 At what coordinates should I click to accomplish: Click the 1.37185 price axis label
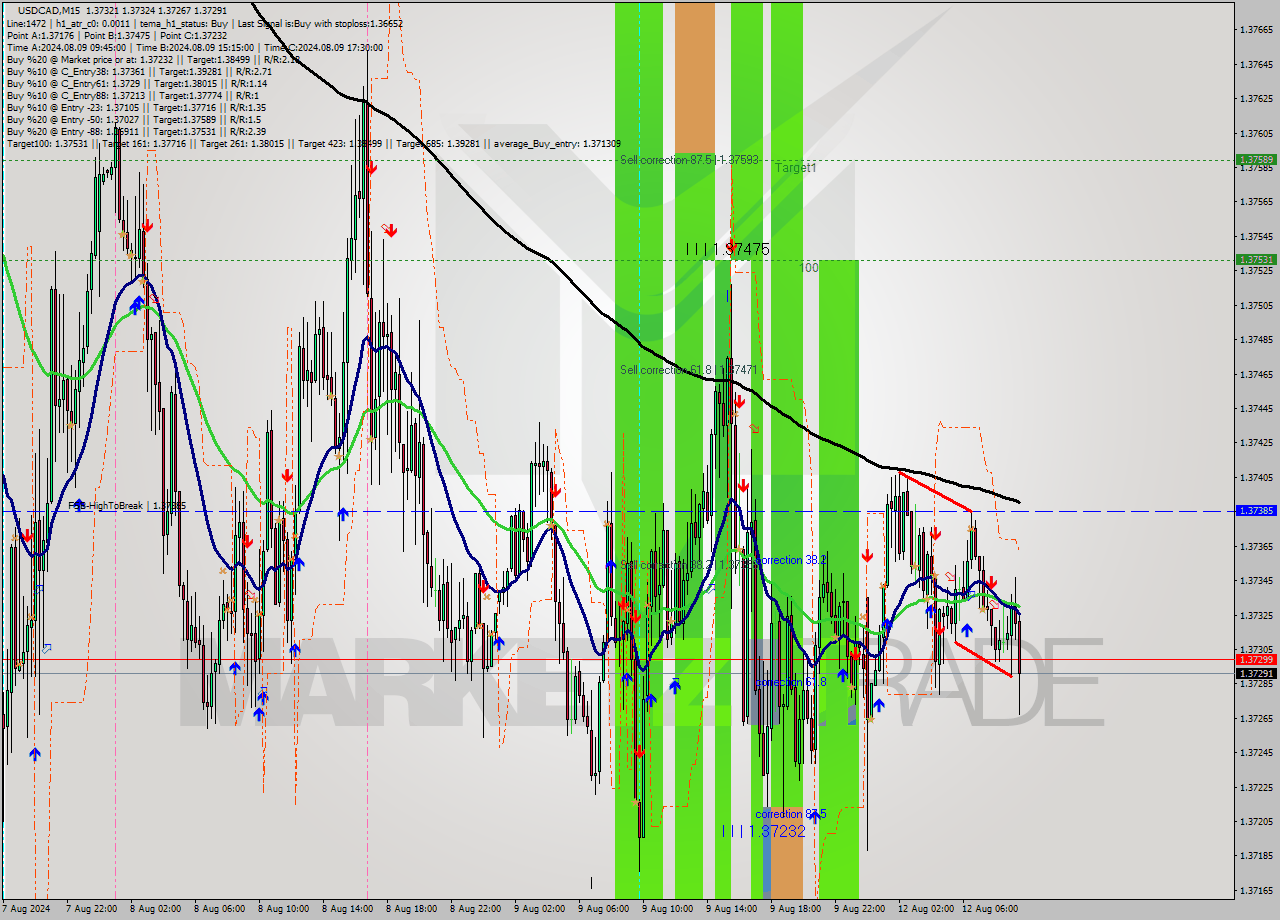(x=1256, y=856)
